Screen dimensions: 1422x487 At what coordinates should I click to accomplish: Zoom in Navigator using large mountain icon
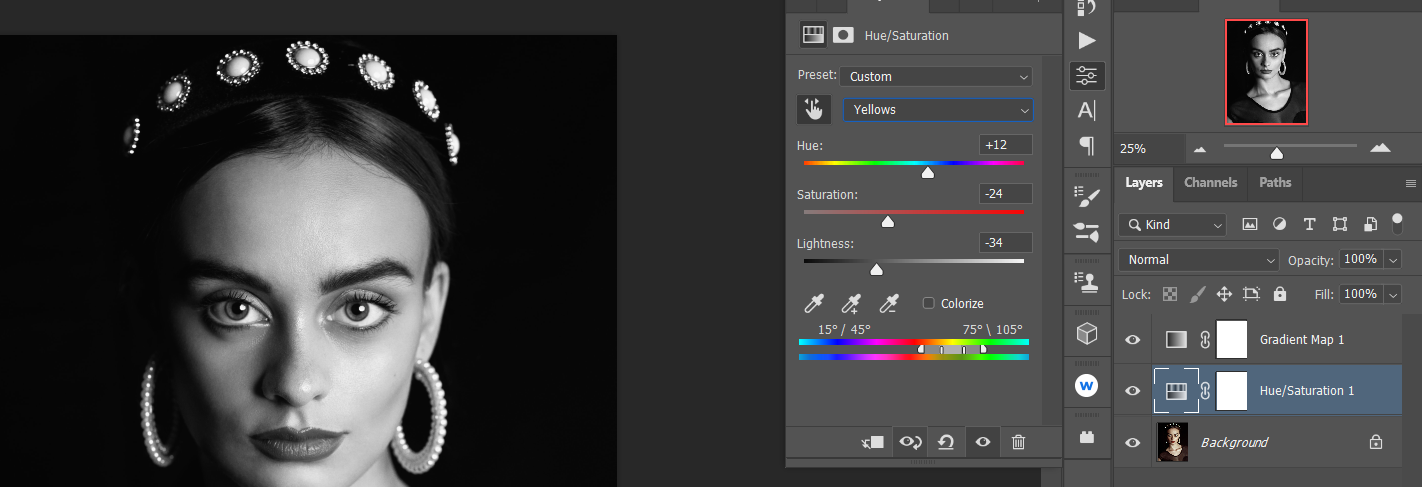(1380, 147)
